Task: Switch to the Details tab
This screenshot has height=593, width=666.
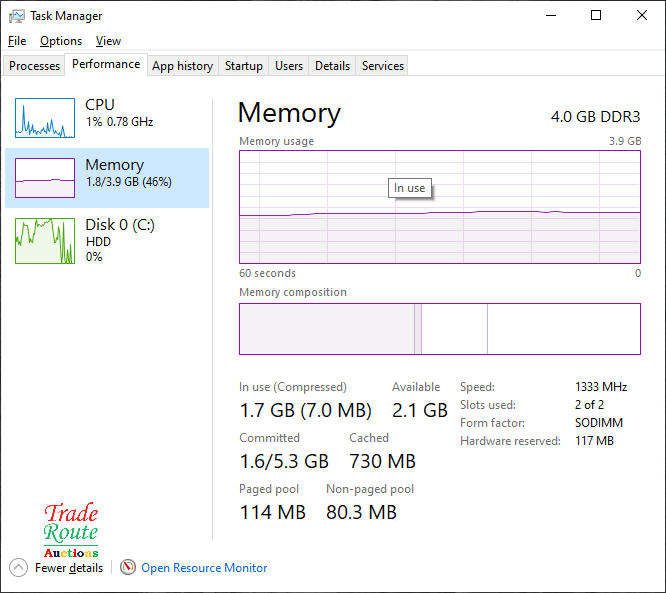Action: pyautogui.click(x=332, y=66)
